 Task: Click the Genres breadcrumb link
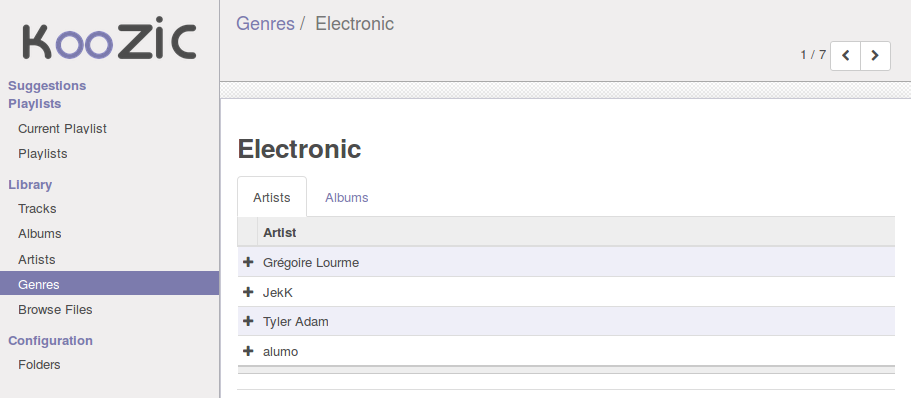pos(265,24)
